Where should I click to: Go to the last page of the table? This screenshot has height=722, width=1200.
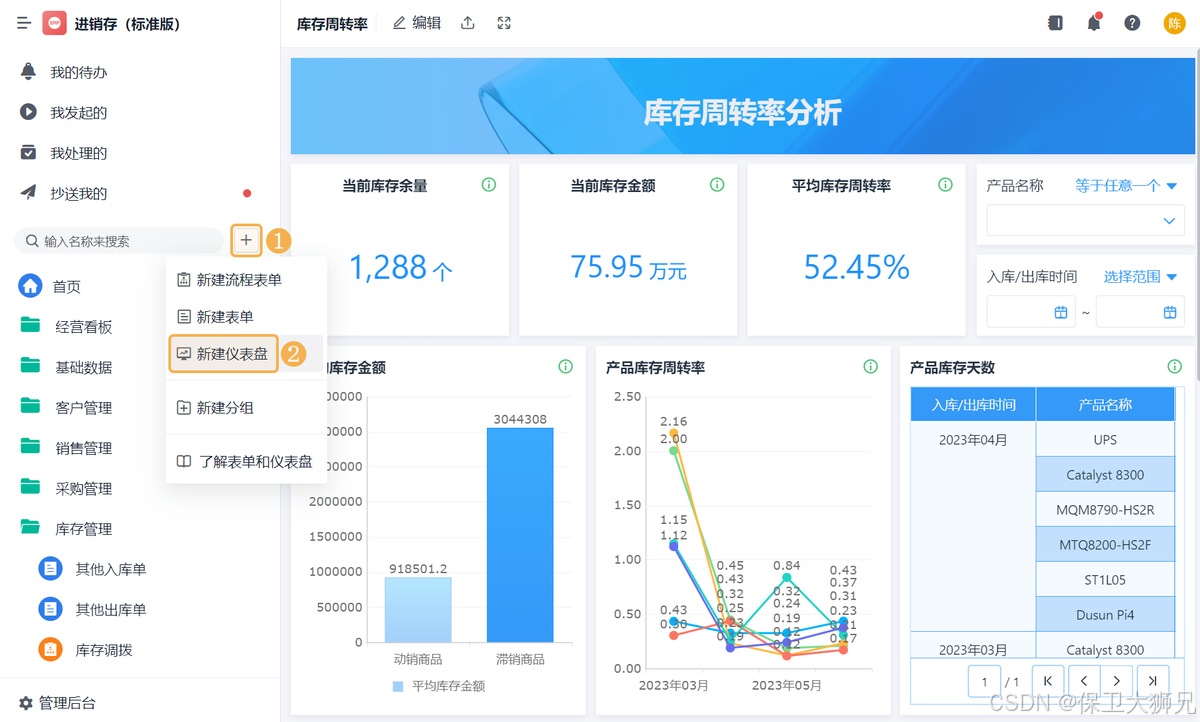point(1153,681)
